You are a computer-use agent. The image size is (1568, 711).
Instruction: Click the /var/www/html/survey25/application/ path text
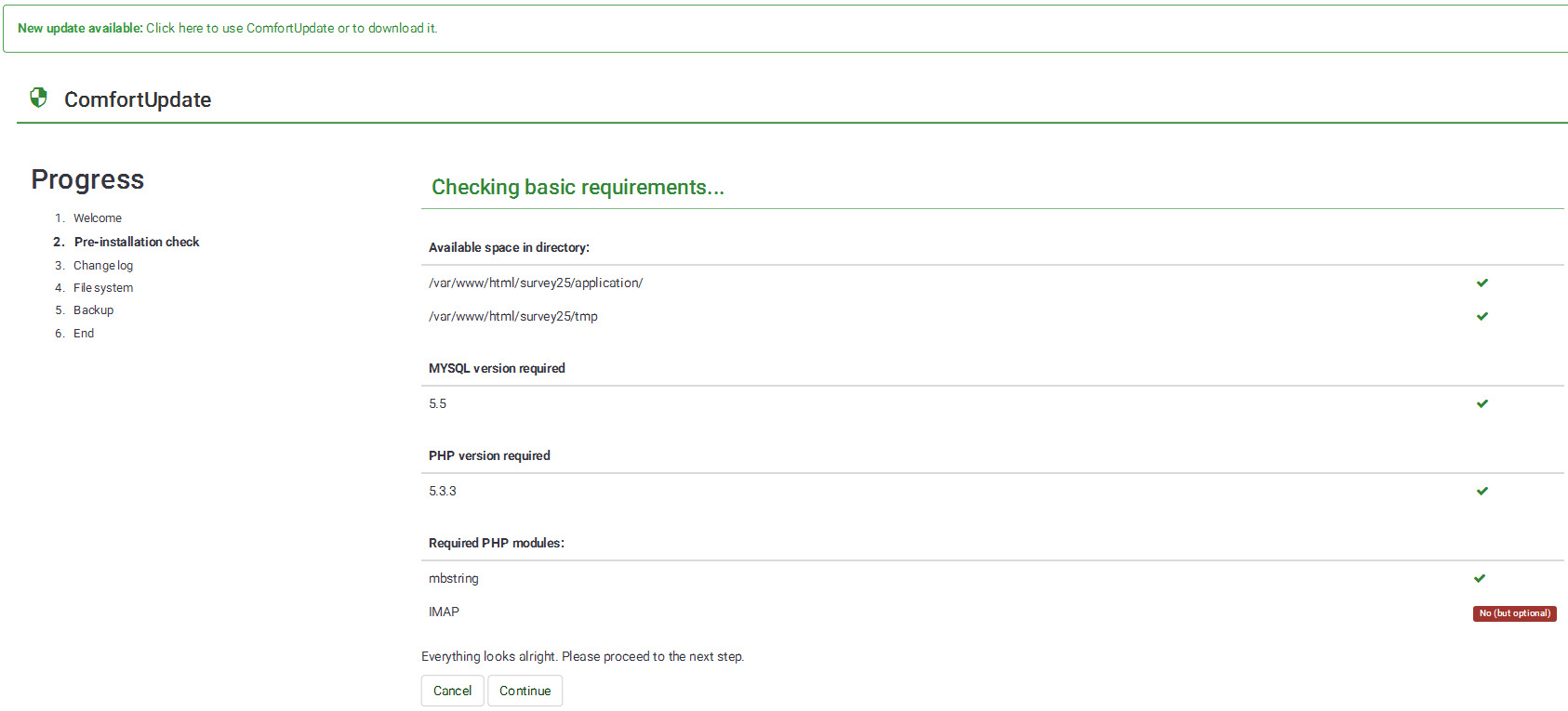click(536, 283)
